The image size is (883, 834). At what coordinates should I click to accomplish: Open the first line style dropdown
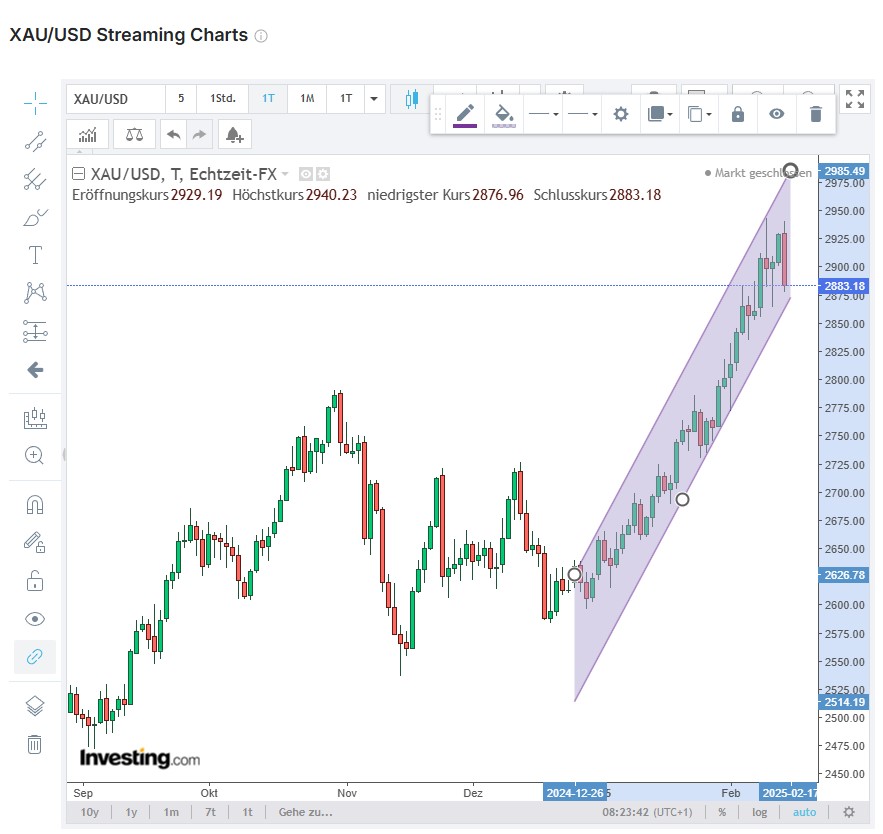pyautogui.click(x=543, y=115)
